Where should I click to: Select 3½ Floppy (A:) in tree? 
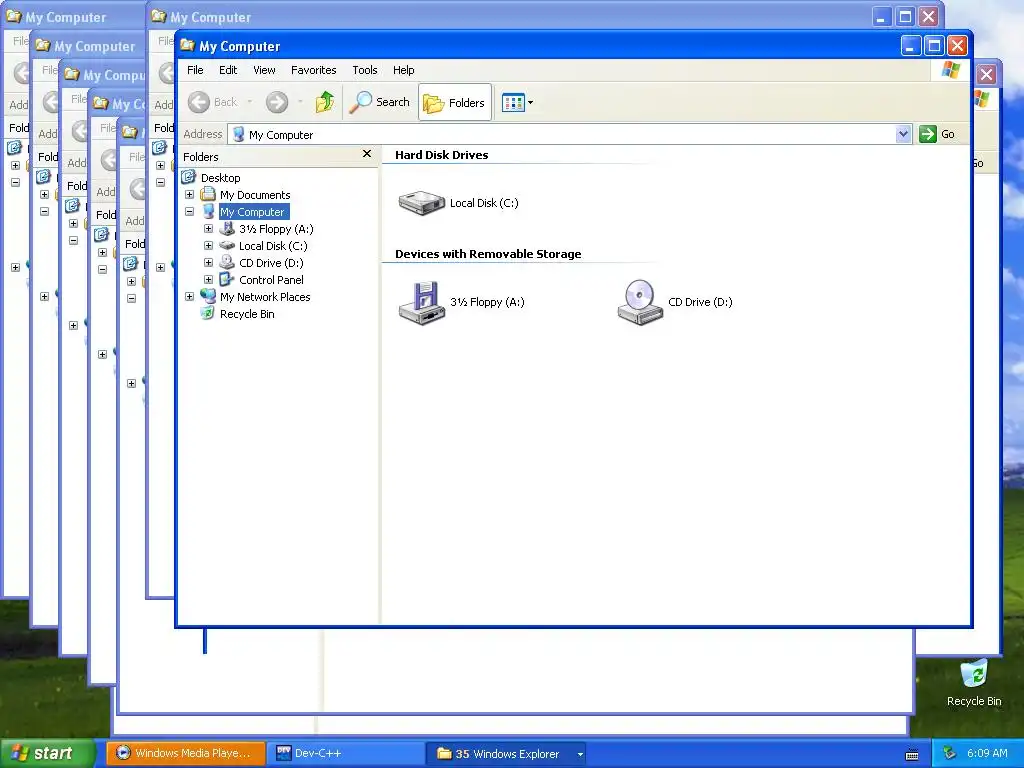(276, 229)
